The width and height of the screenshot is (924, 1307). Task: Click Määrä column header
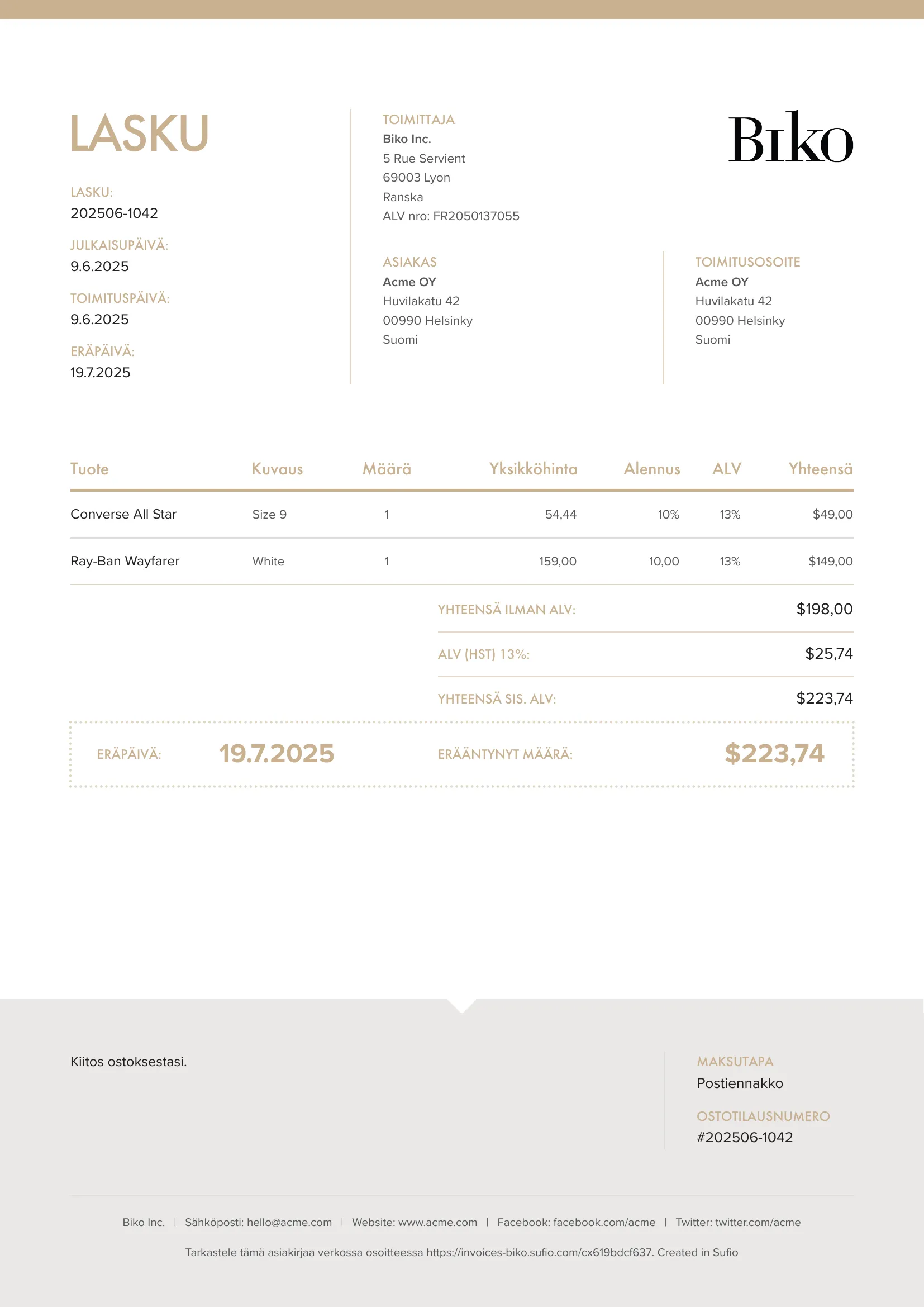pos(387,468)
